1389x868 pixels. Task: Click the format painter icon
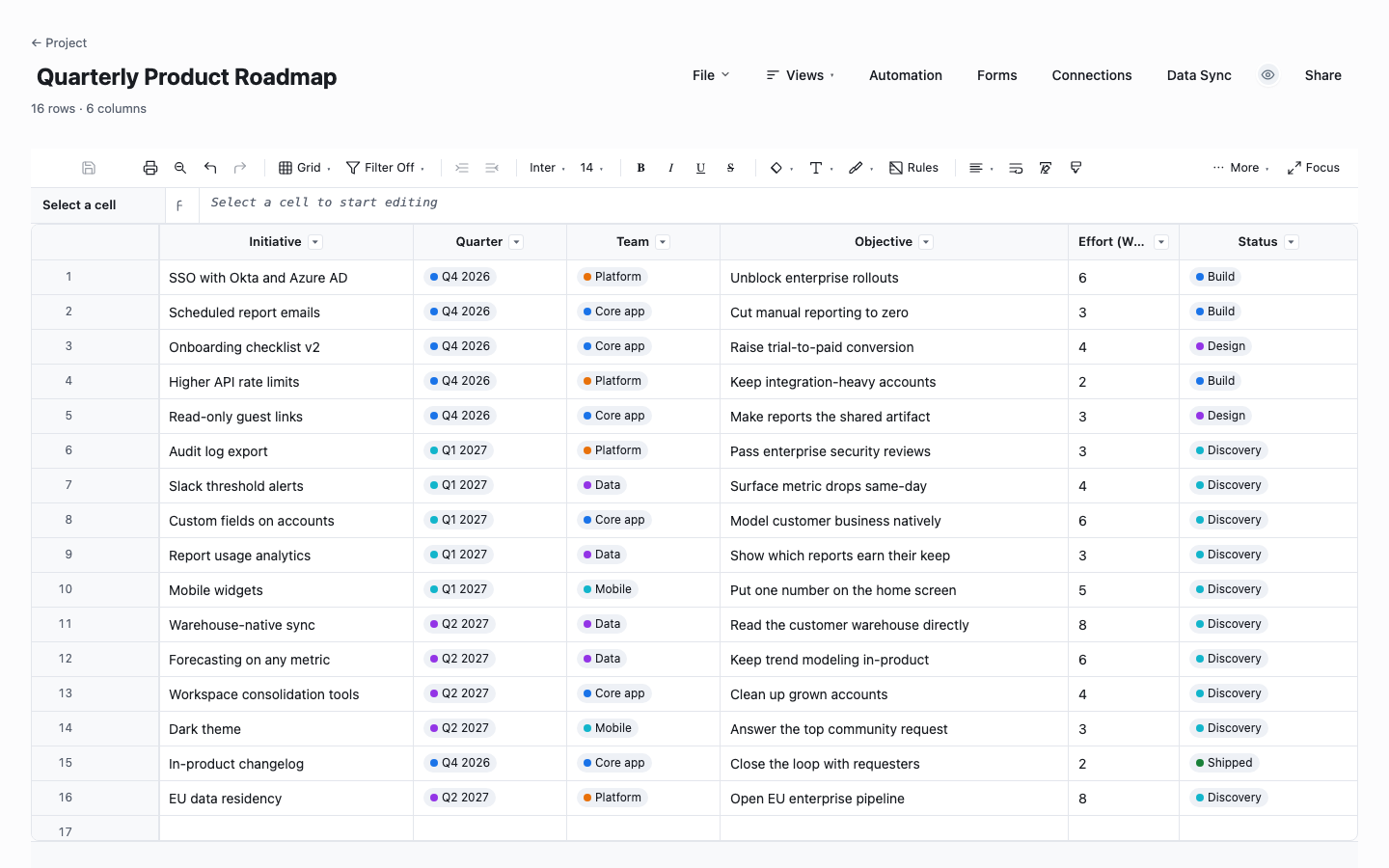click(x=1076, y=168)
